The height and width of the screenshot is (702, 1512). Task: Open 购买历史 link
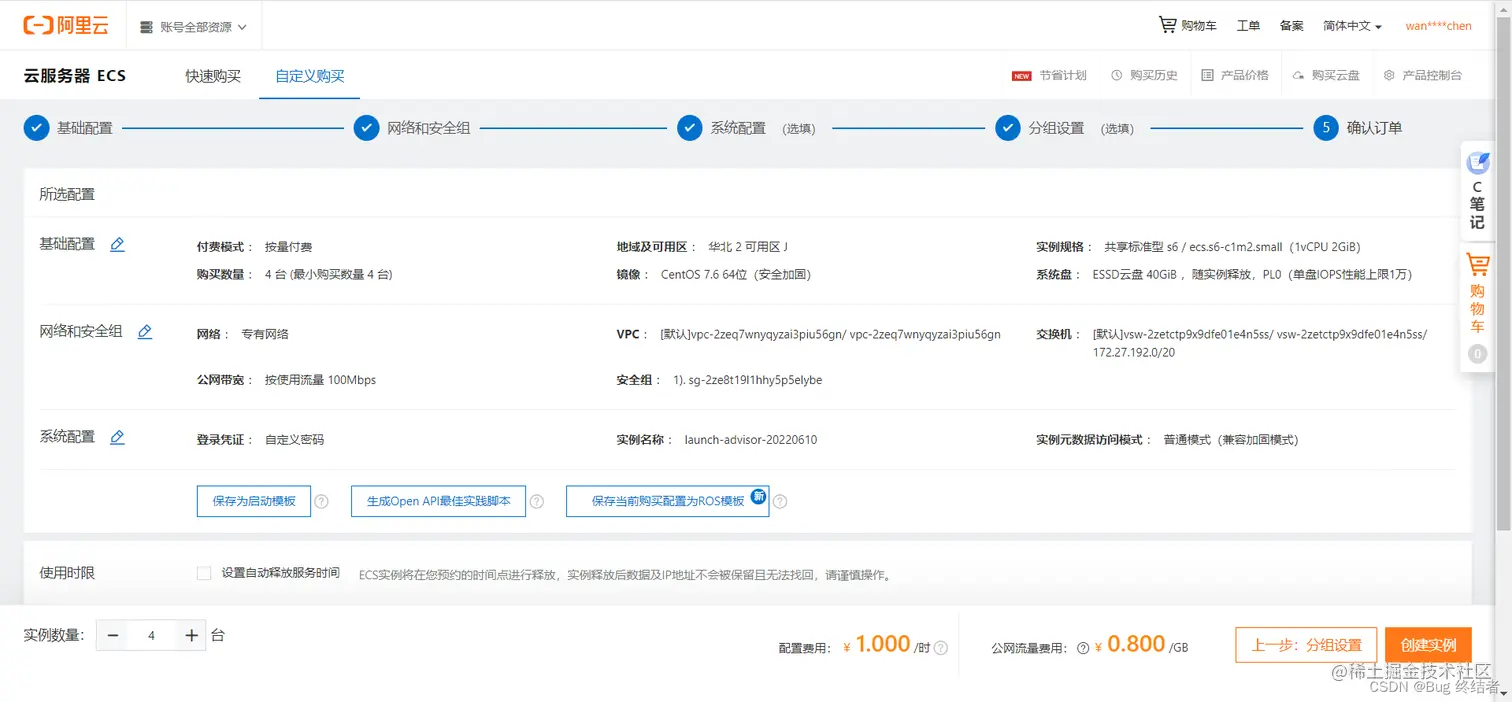(1144, 76)
